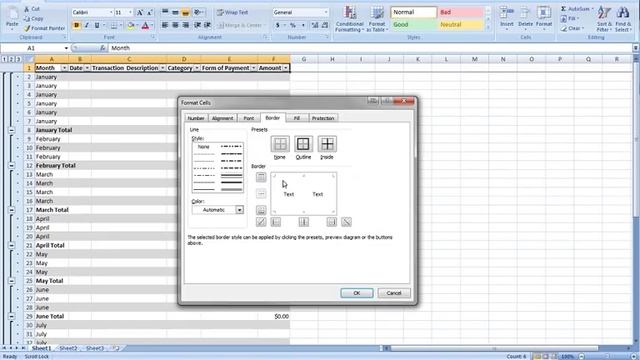Viewport: 640px width, 360px height.
Task: Click the Copy command
Action: point(33,18)
